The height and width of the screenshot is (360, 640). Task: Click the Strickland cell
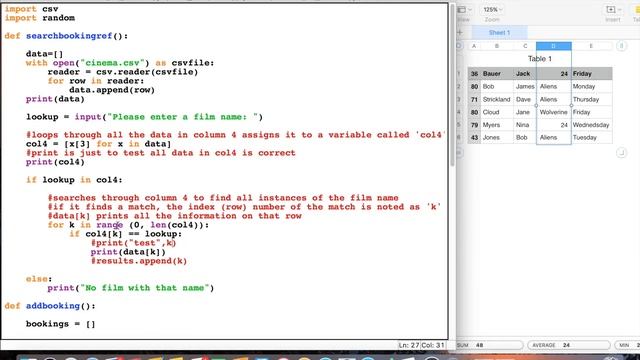497,99
